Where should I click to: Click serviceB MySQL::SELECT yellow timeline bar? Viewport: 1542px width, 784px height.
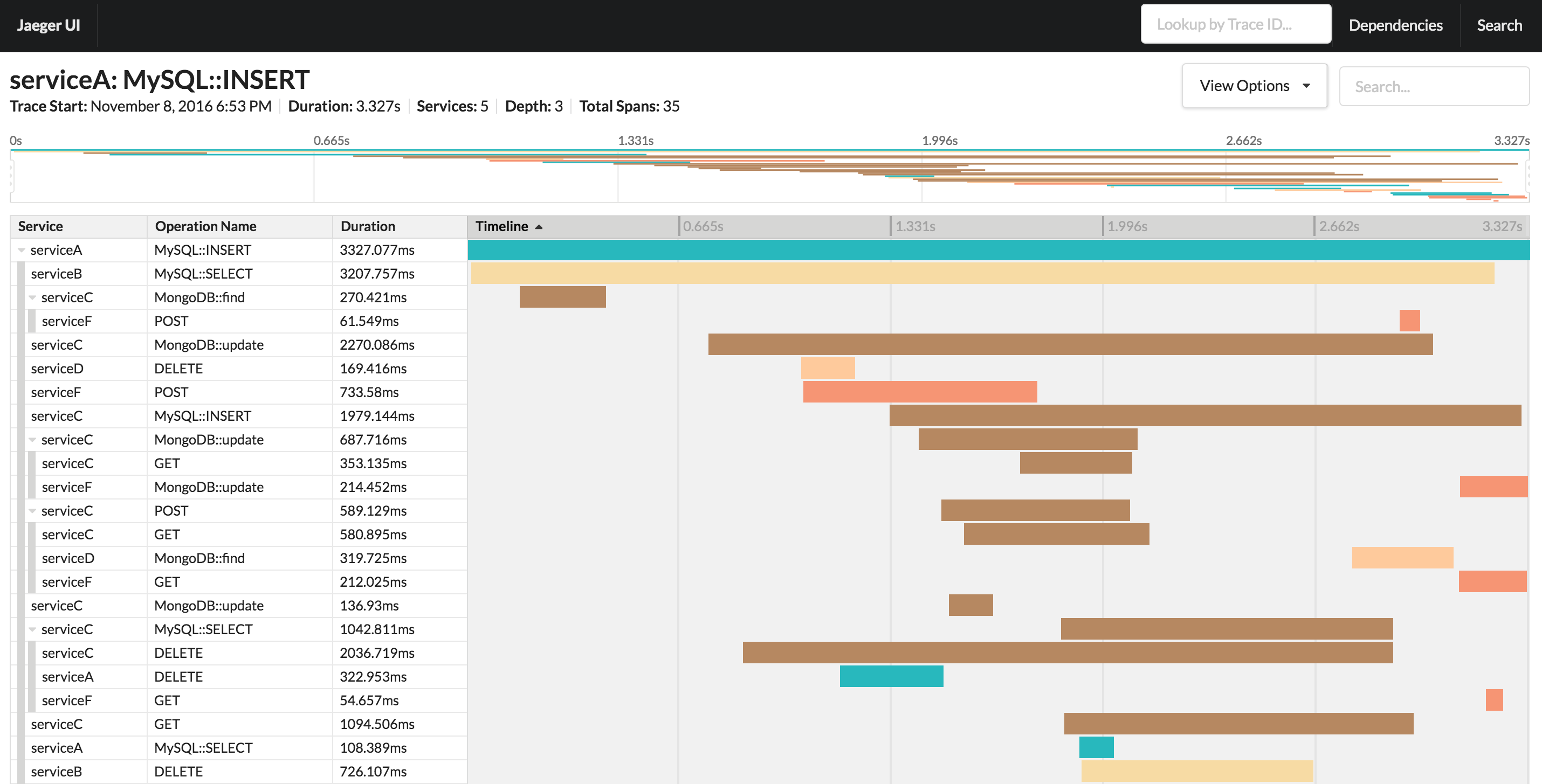point(982,273)
